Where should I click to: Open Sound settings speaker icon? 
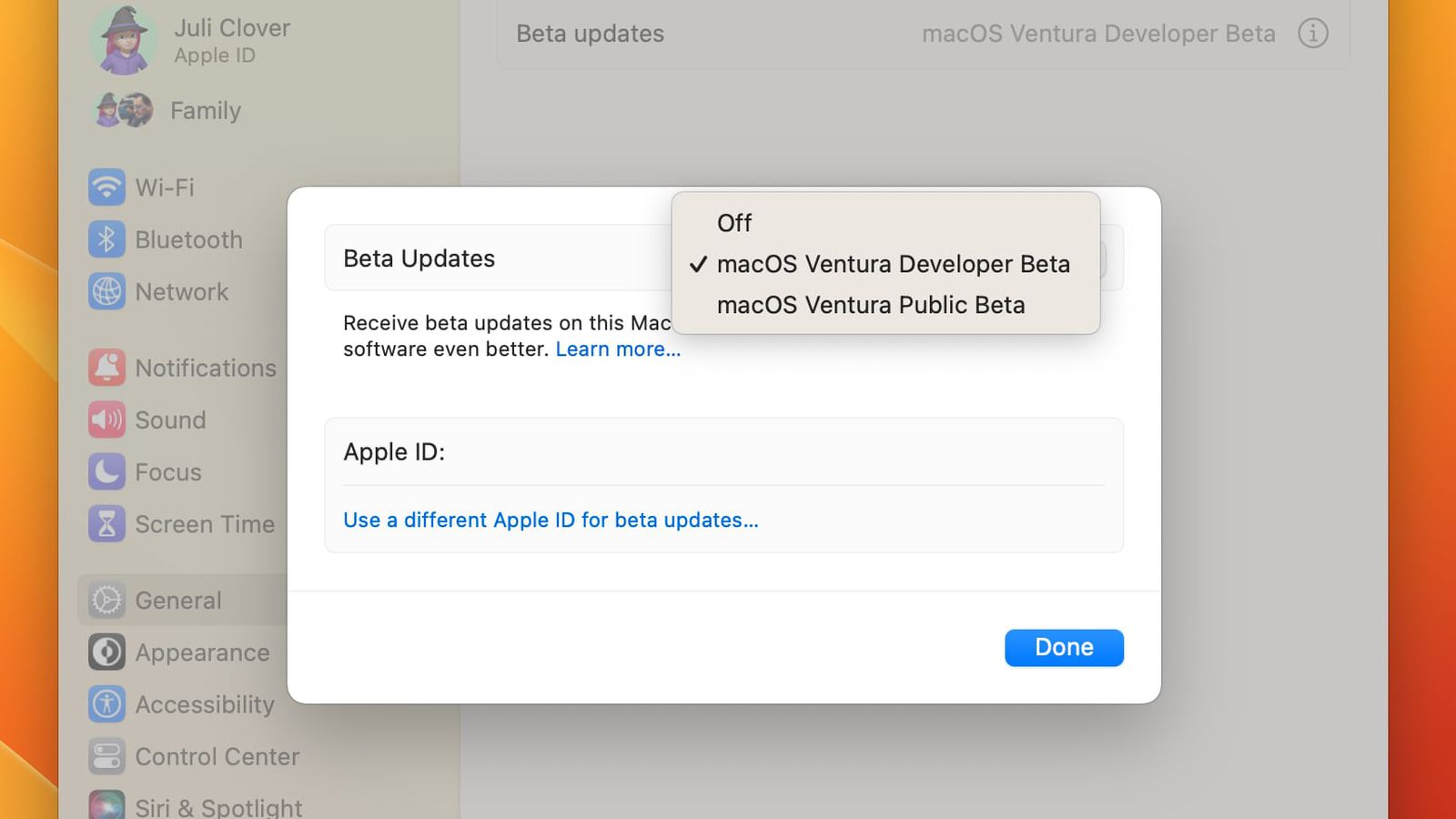pyautogui.click(x=106, y=420)
